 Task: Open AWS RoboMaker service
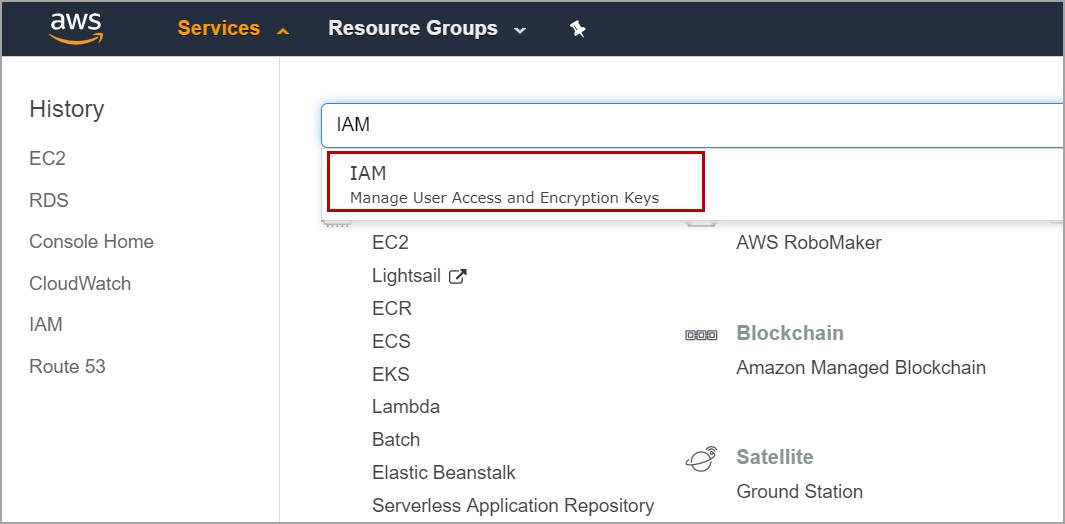pos(809,243)
